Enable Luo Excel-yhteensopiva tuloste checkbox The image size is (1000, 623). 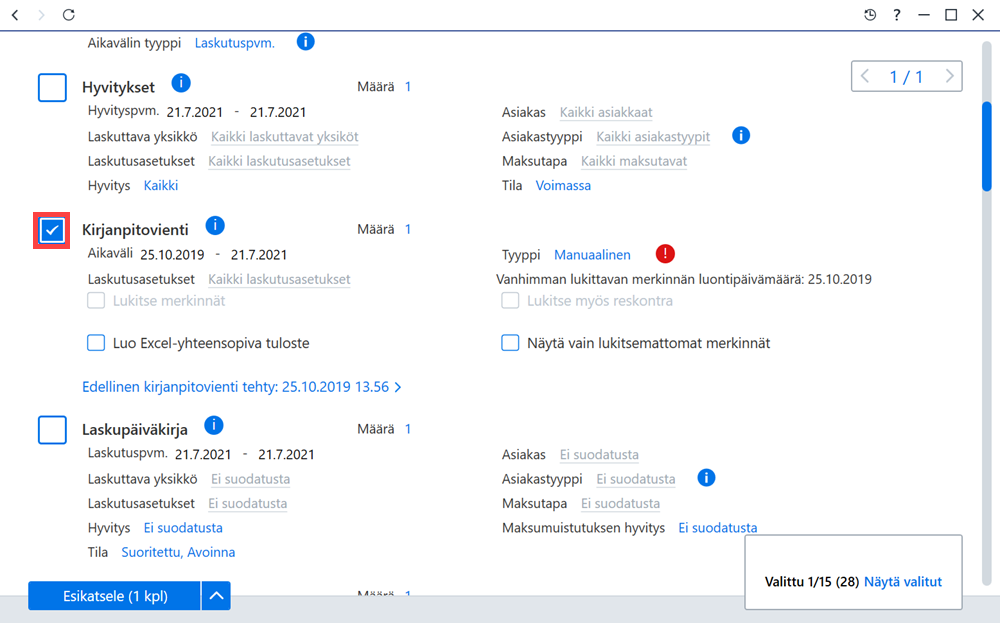(x=96, y=343)
